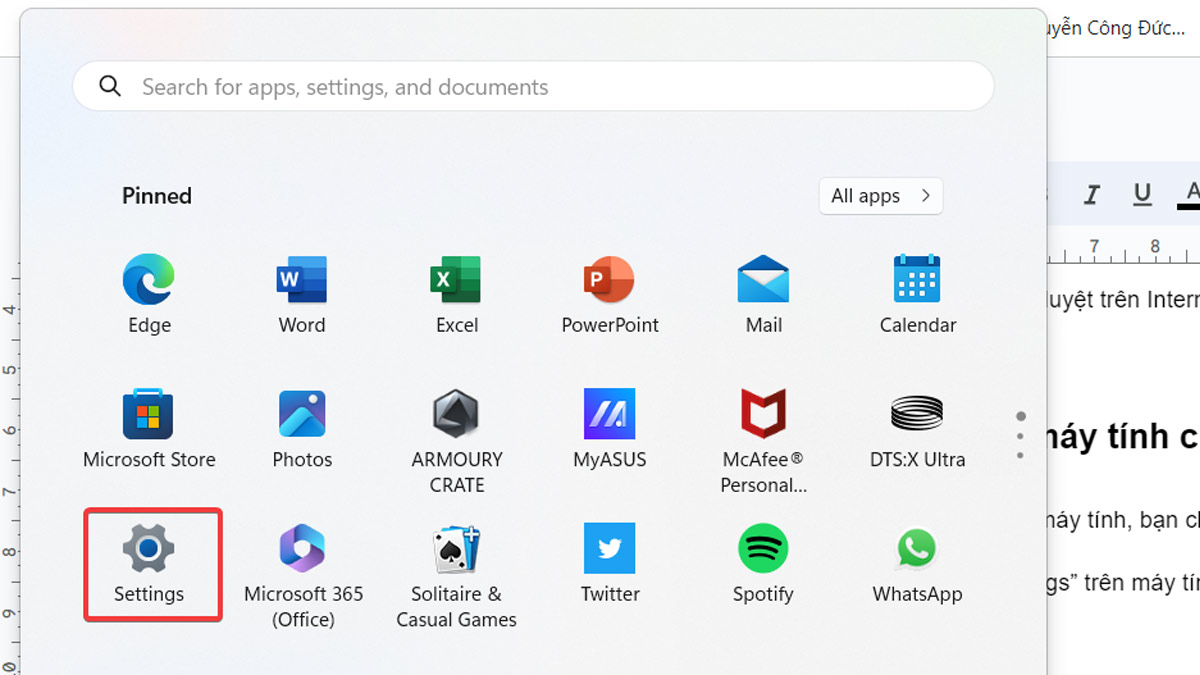This screenshot has height=675, width=1200.
Task: Open the Calendar app
Action: tap(917, 280)
